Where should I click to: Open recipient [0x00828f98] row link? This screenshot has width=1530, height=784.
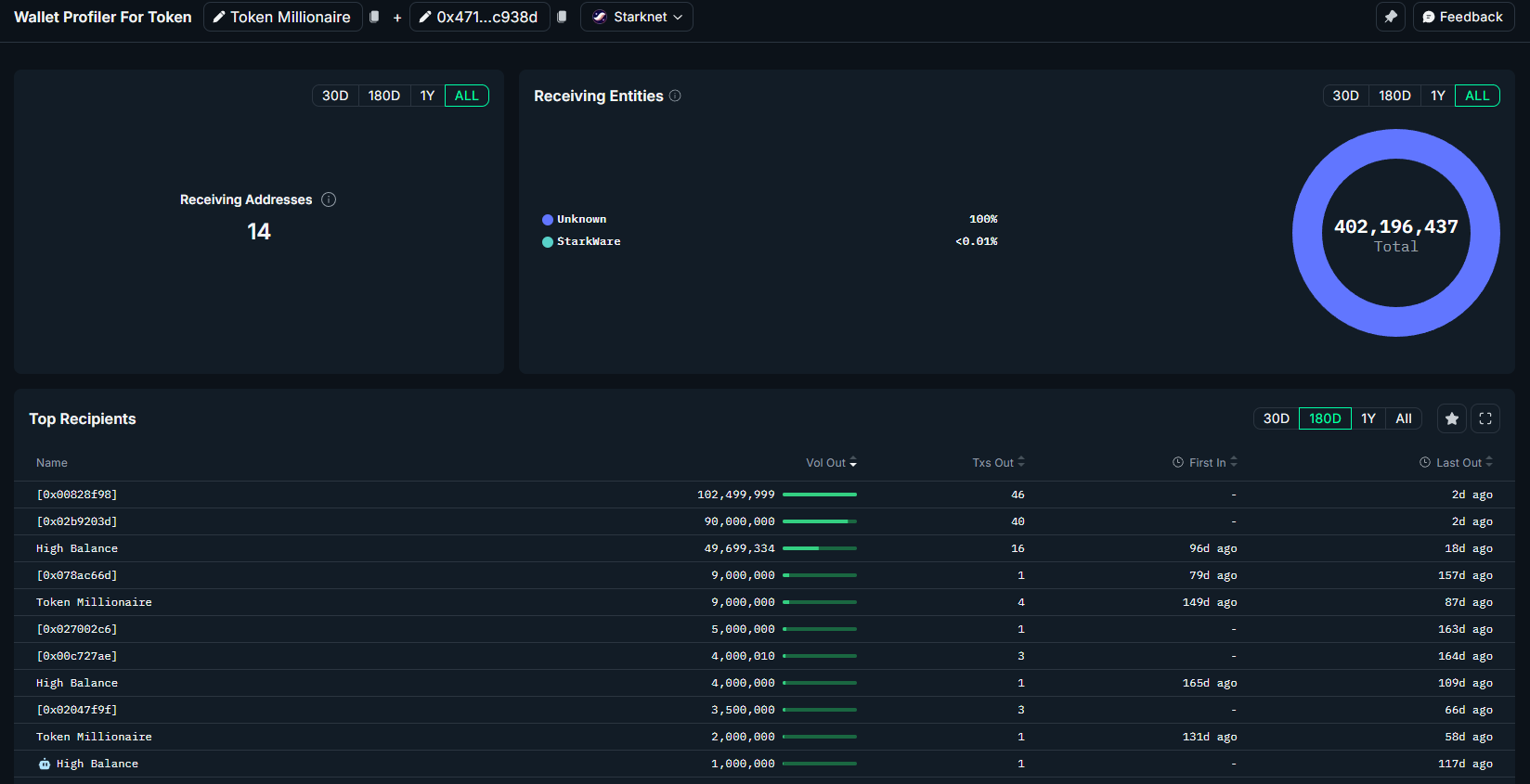77,495
